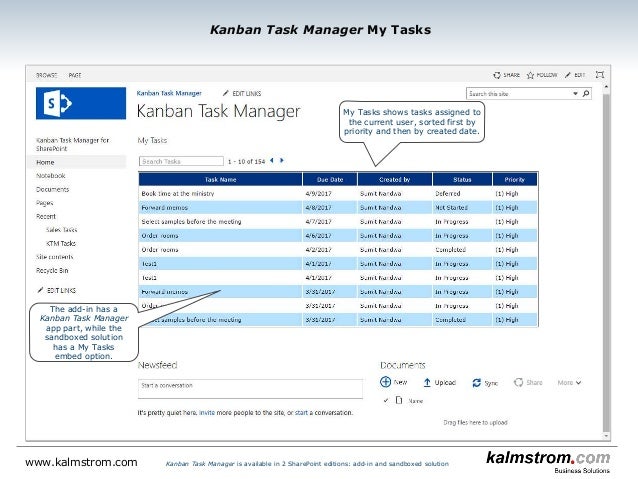Screen dimensions: 638x479
Task: Click pencil icon beside sidebar EDIT LINKS
Action: (40, 290)
